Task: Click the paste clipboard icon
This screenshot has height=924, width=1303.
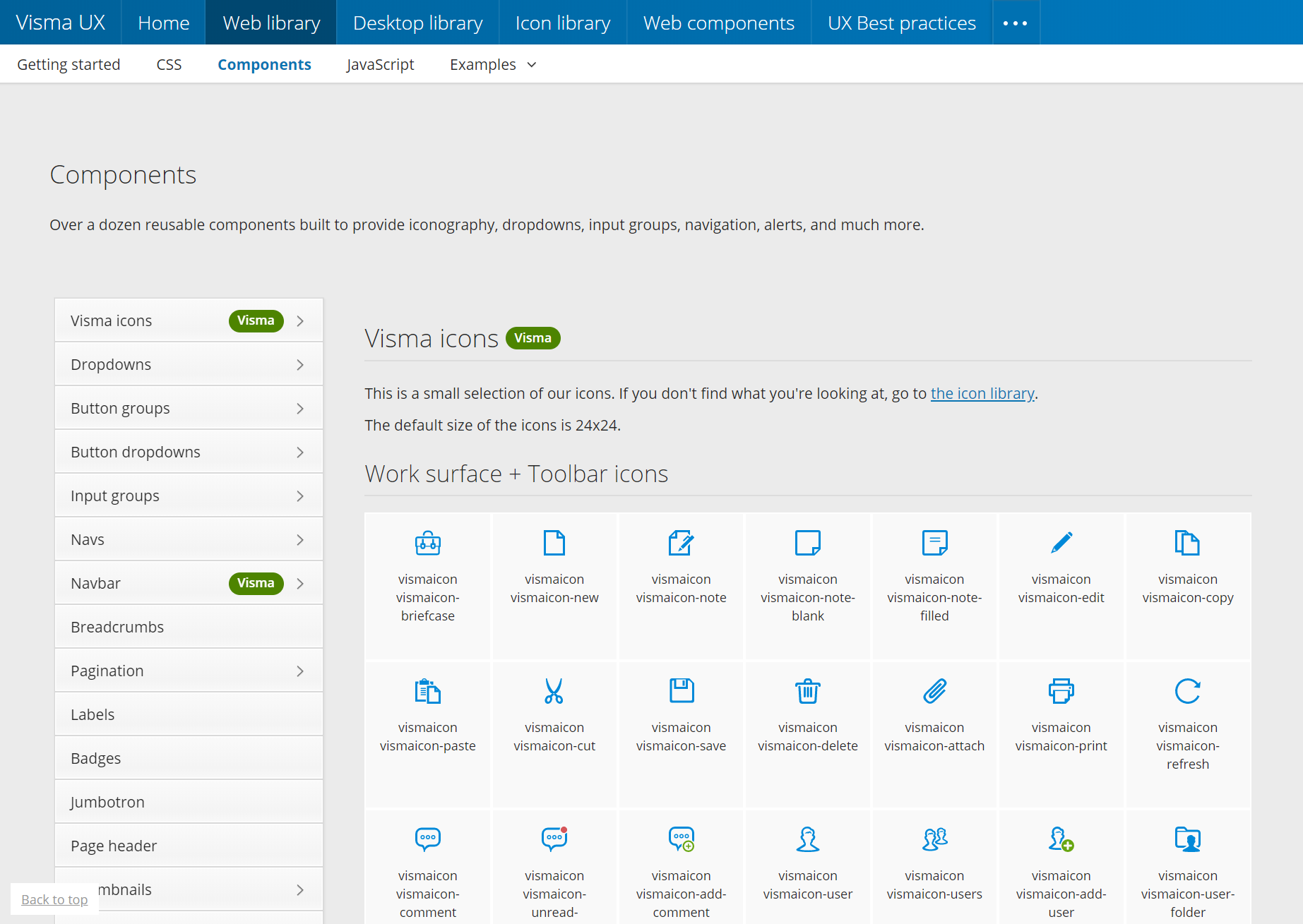Action: tap(428, 691)
